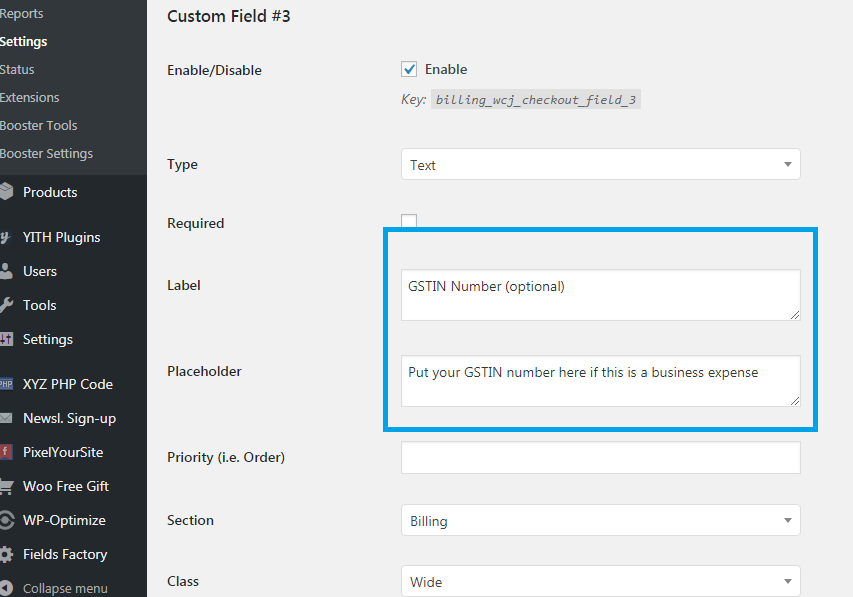Viewport: 853px width, 597px height.
Task: Expand the Type dropdown showing Text
Action: click(x=601, y=164)
